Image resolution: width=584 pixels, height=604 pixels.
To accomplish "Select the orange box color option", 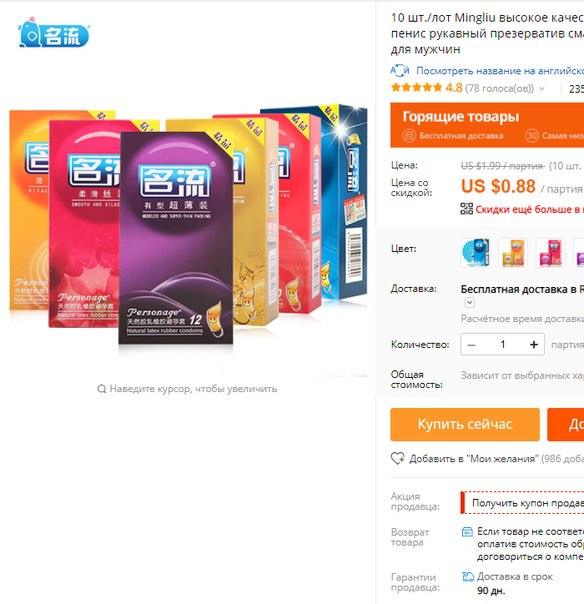I will 513,253.
